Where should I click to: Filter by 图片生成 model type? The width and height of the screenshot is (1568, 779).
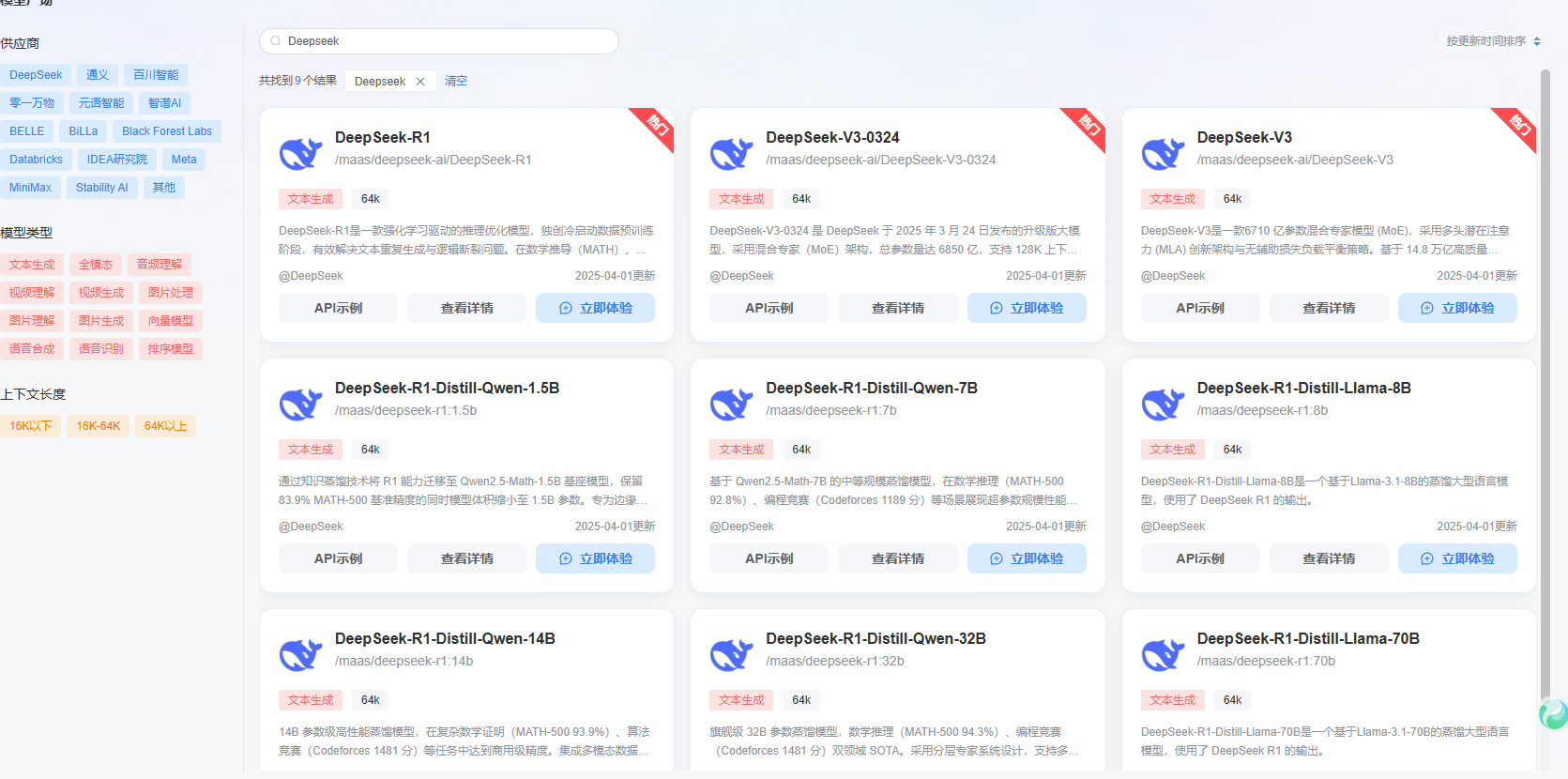(101, 321)
